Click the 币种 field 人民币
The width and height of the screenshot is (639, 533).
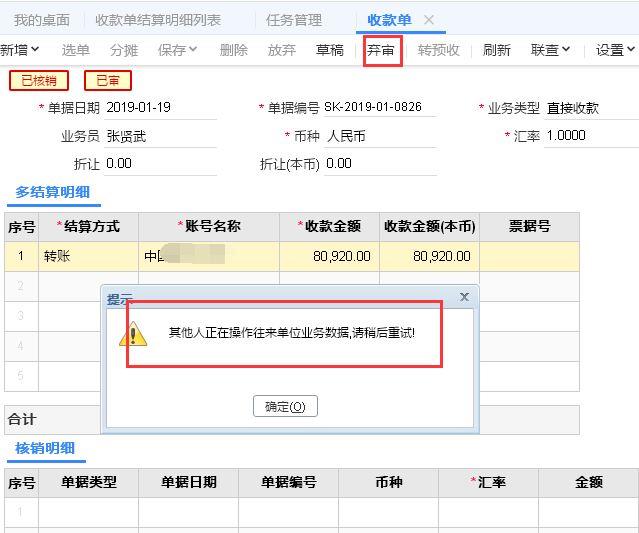(380, 136)
